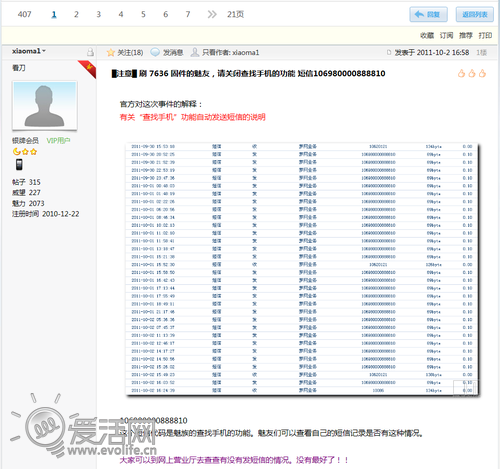This screenshot has height=469, width=500.
Task: Go to page 3 of the thread
Action: [x=99, y=14]
